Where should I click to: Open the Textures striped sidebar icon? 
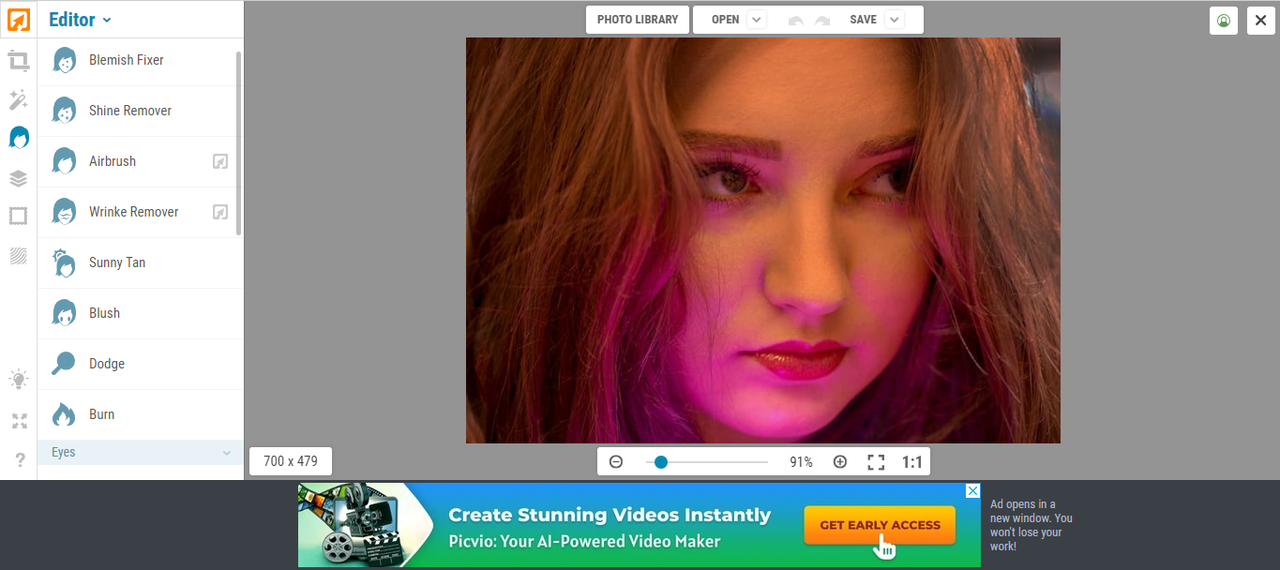point(18,256)
